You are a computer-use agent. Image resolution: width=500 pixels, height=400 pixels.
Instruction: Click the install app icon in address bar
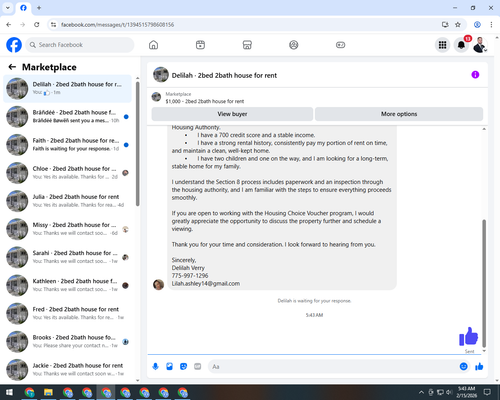(445, 25)
